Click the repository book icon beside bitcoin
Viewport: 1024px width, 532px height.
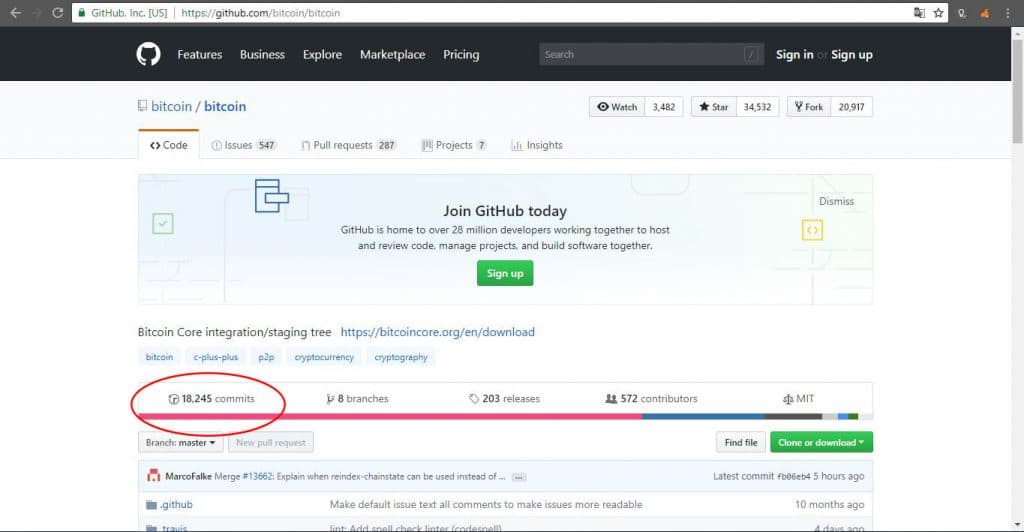click(x=142, y=106)
